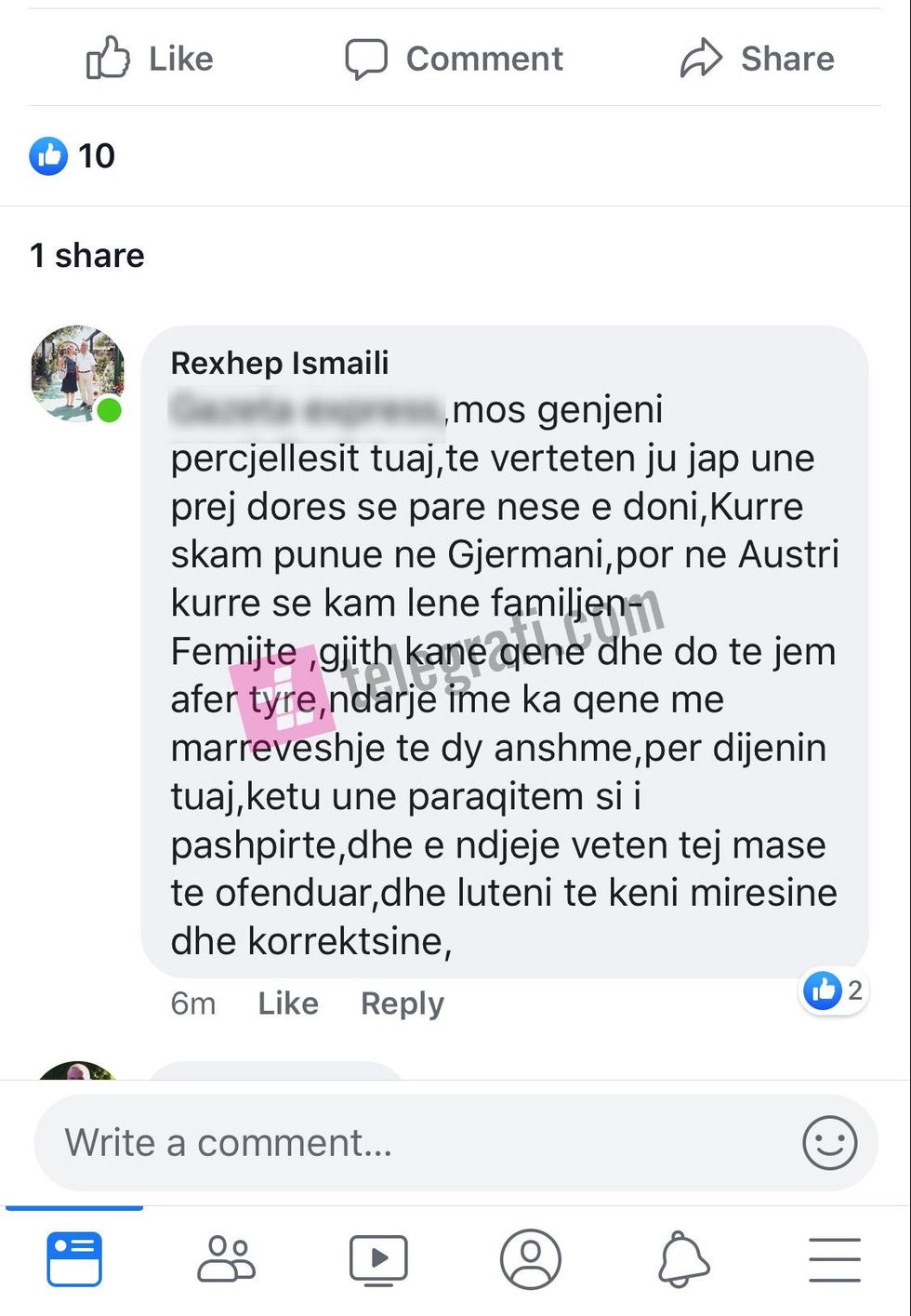
Task: Click the thumbs-up reaction icon showing 10
Action: click(49, 156)
